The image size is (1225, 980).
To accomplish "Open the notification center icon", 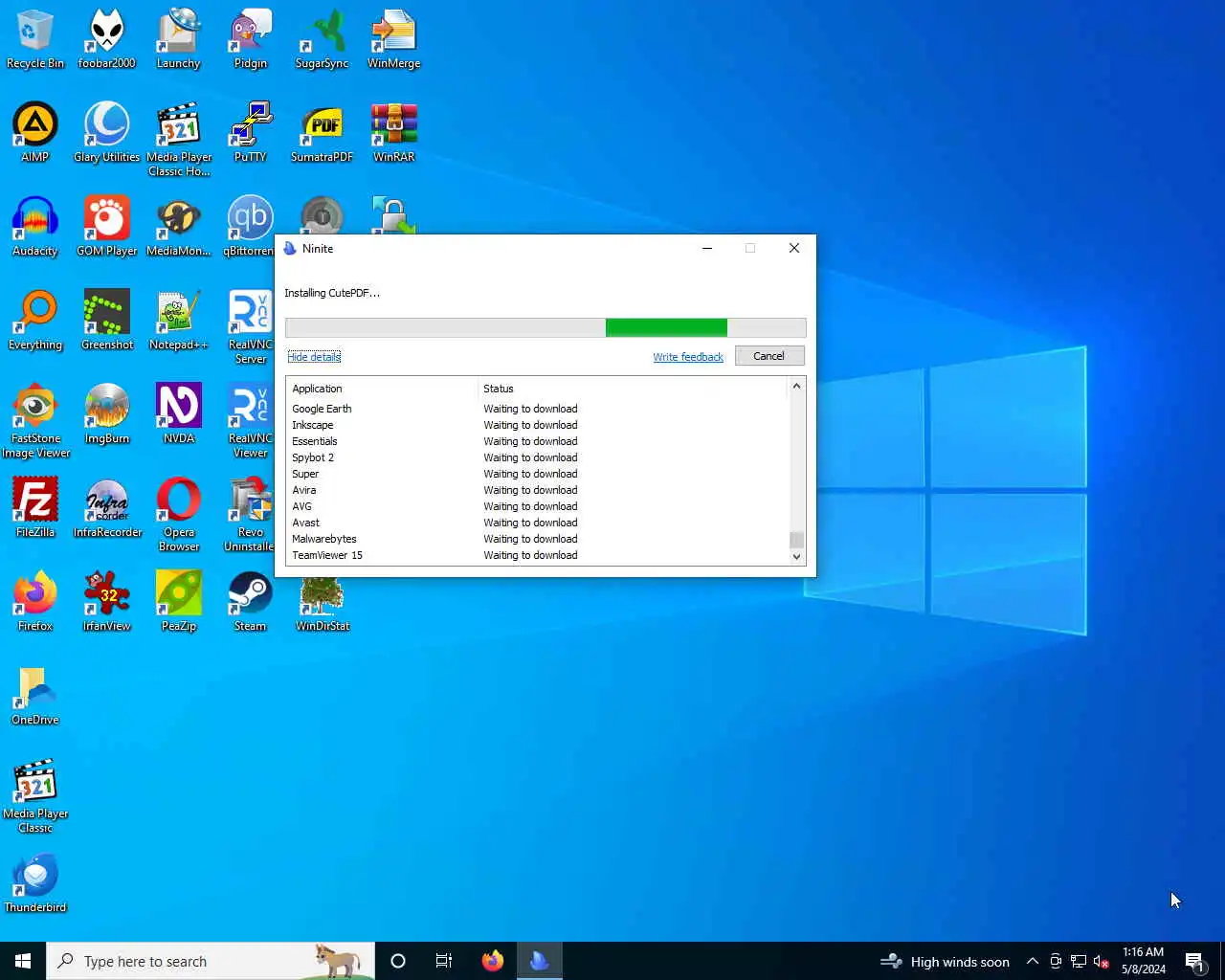I will click(1194, 961).
